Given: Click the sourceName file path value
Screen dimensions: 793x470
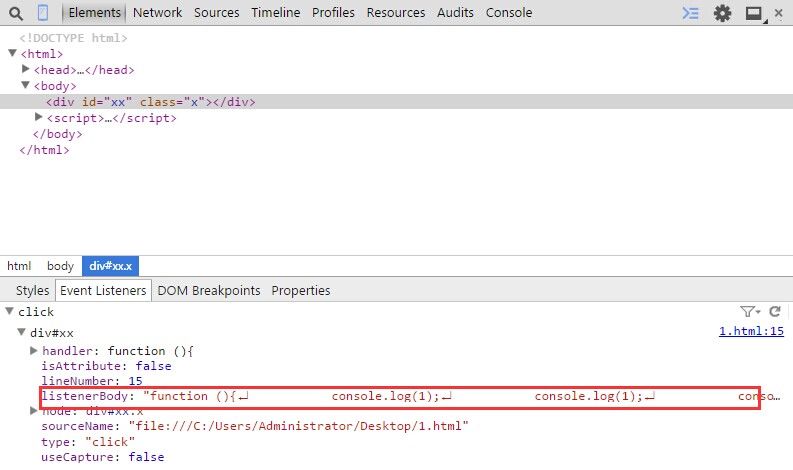Looking at the screenshot, I should 298,426.
